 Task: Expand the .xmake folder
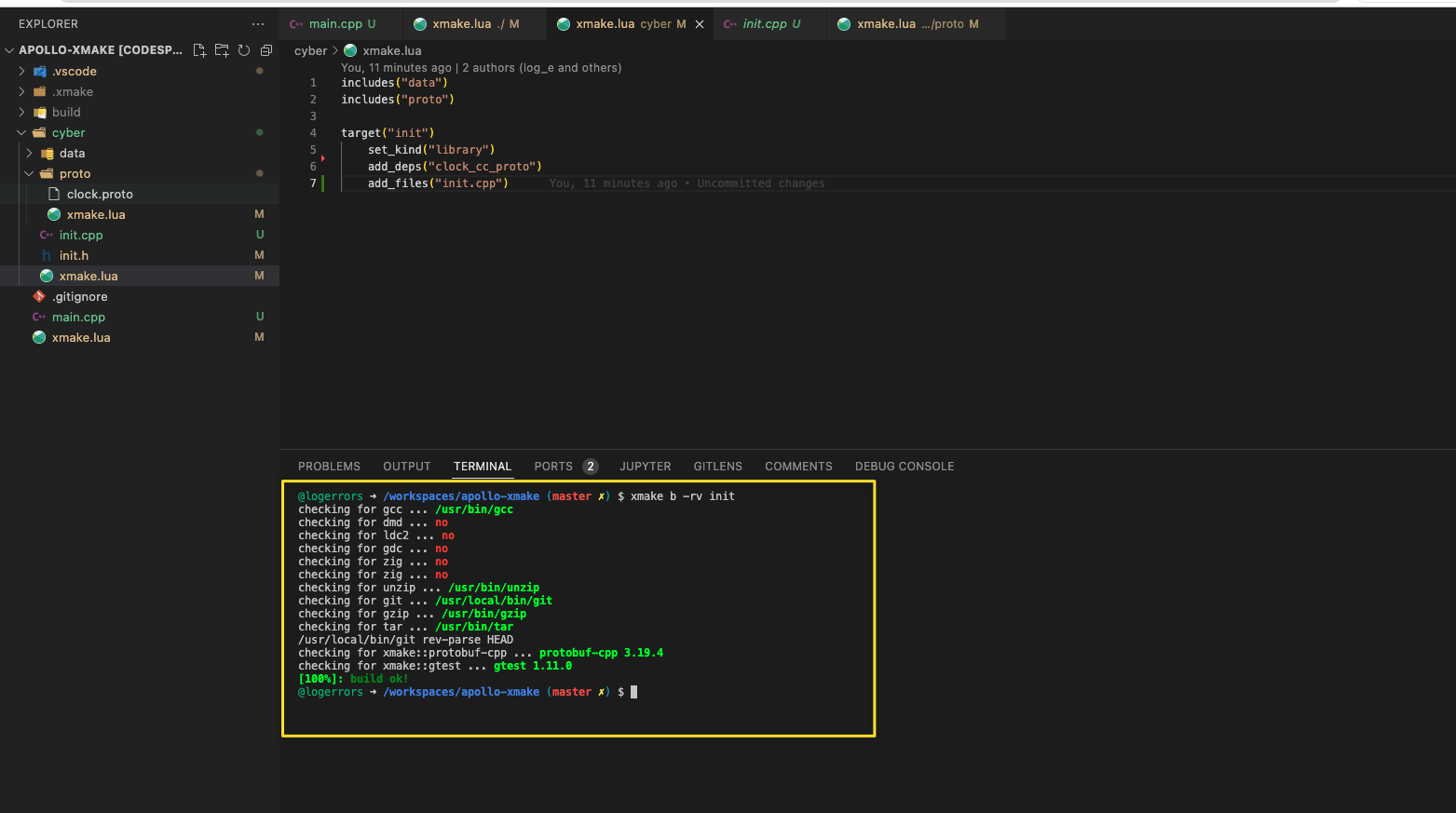tap(22, 91)
